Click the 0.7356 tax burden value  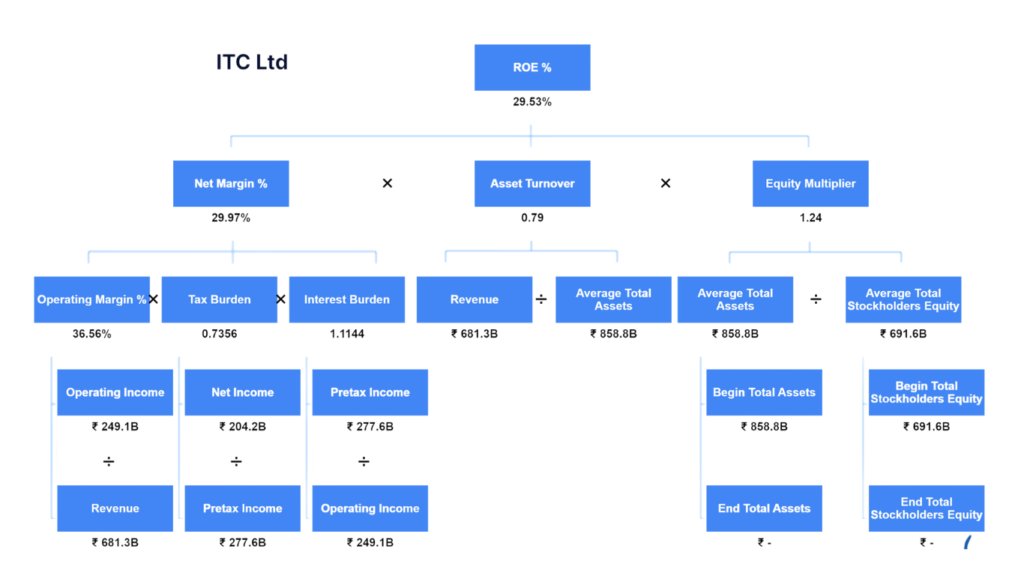pyautogui.click(x=219, y=334)
